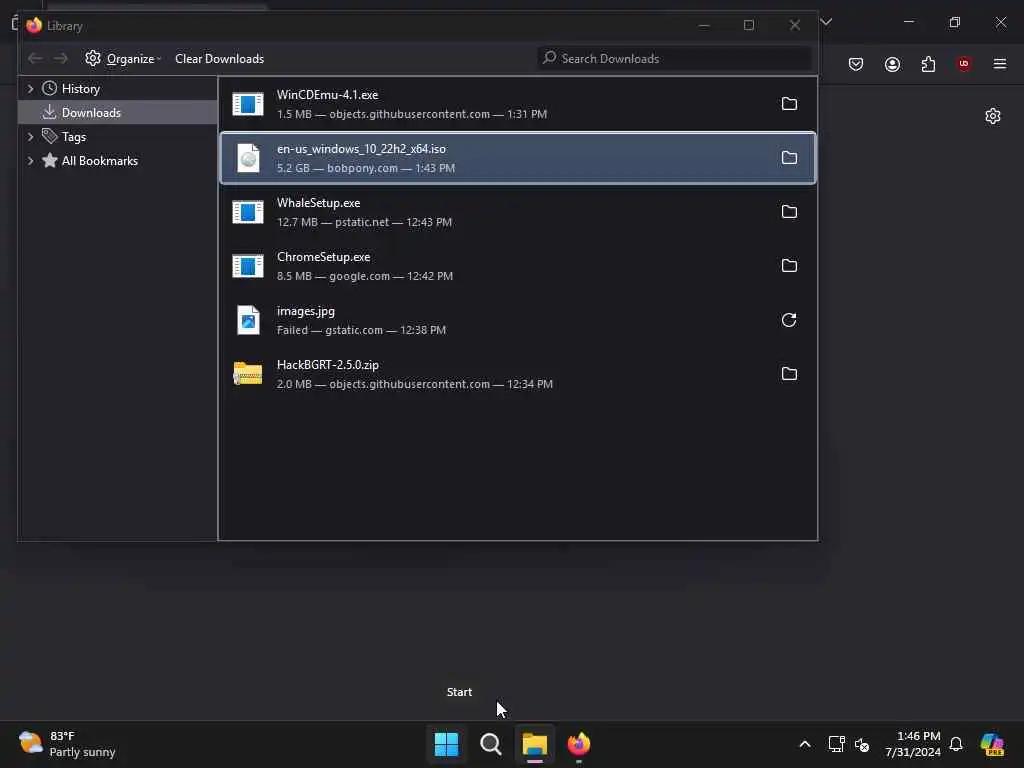Click the Search Downloads field
1024x768 pixels.
pyautogui.click(x=675, y=59)
